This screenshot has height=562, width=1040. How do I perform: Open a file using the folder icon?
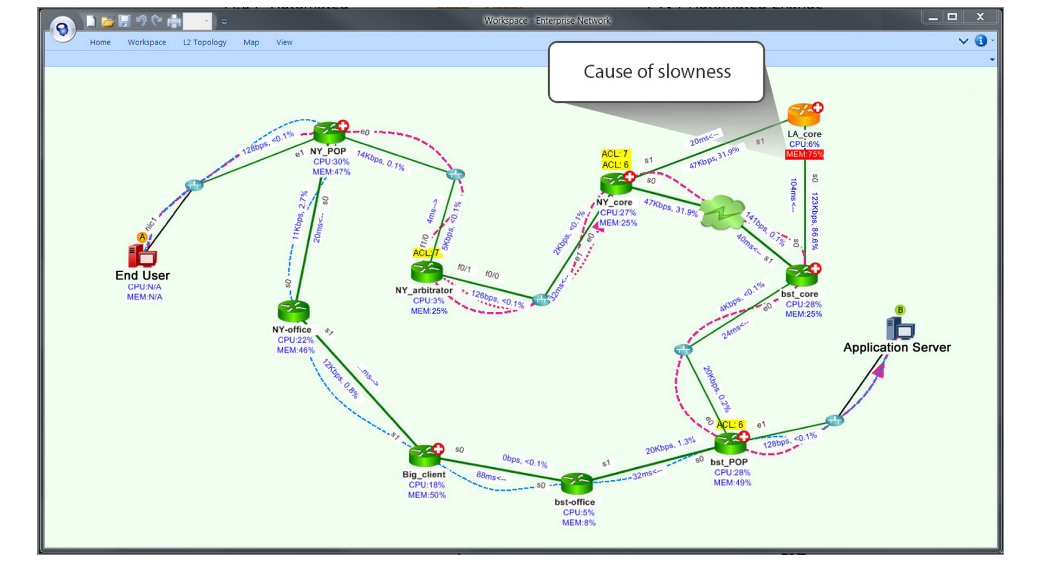tap(107, 22)
